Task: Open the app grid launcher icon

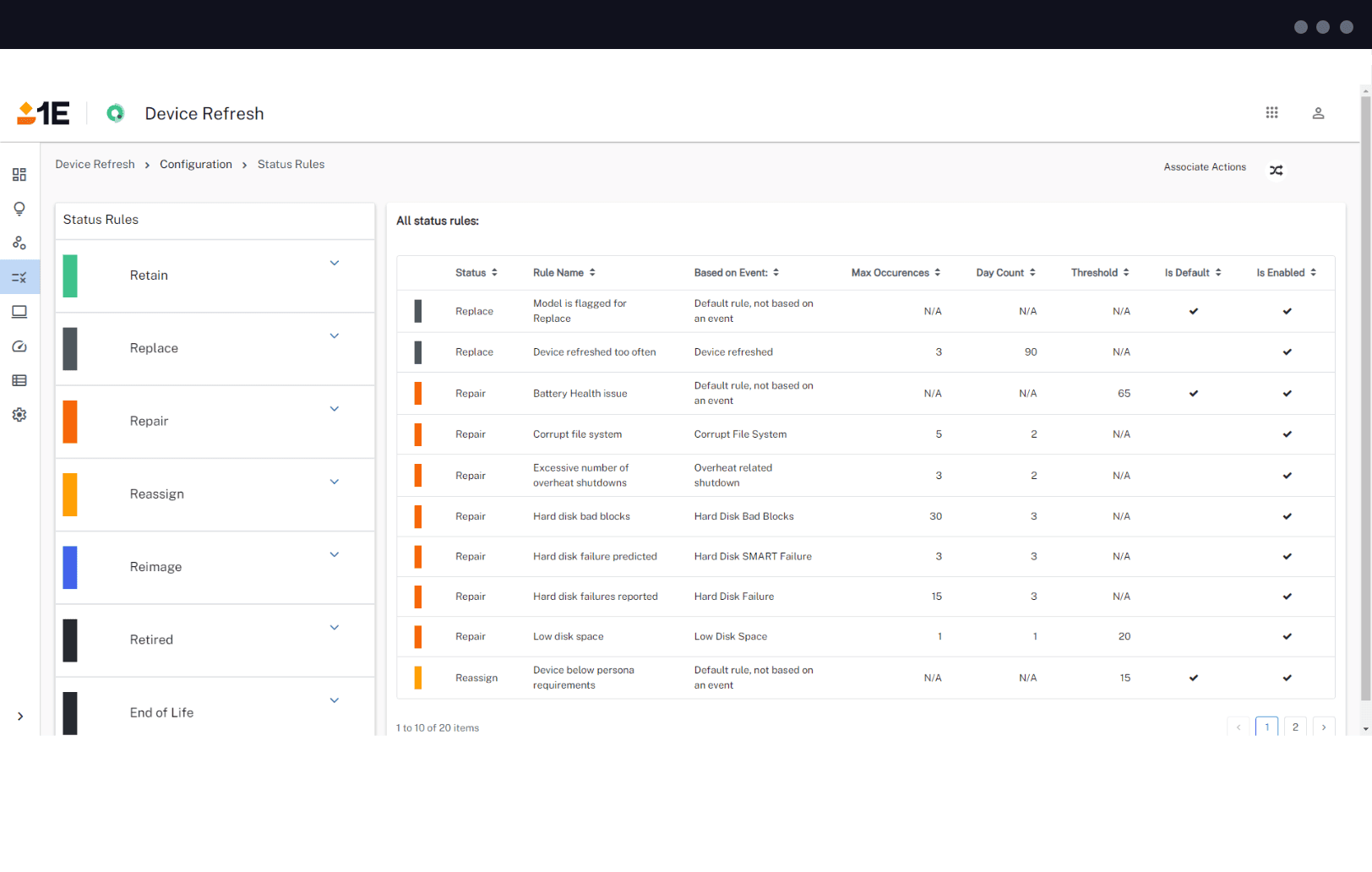Action: tap(1272, 112)
